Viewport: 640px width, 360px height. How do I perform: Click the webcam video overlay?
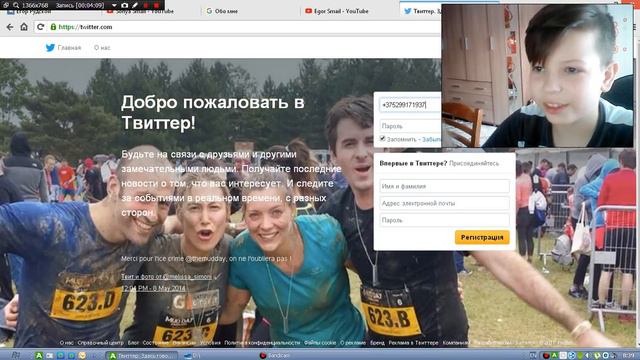(x=537, y=76)
